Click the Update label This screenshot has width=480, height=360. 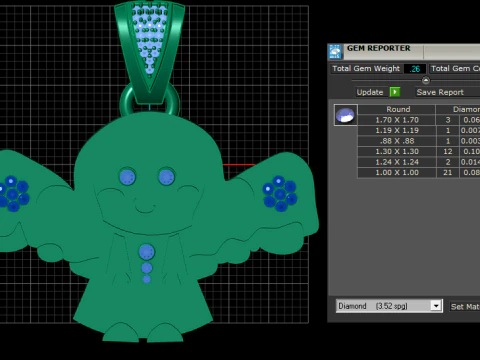point(370,92)
